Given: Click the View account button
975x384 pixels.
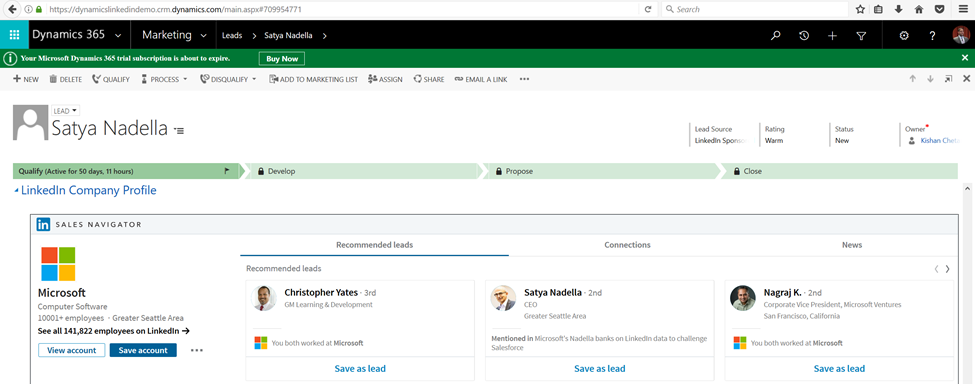Looking at the screenshot, I should pyautogui.click(x=72, y=350).
